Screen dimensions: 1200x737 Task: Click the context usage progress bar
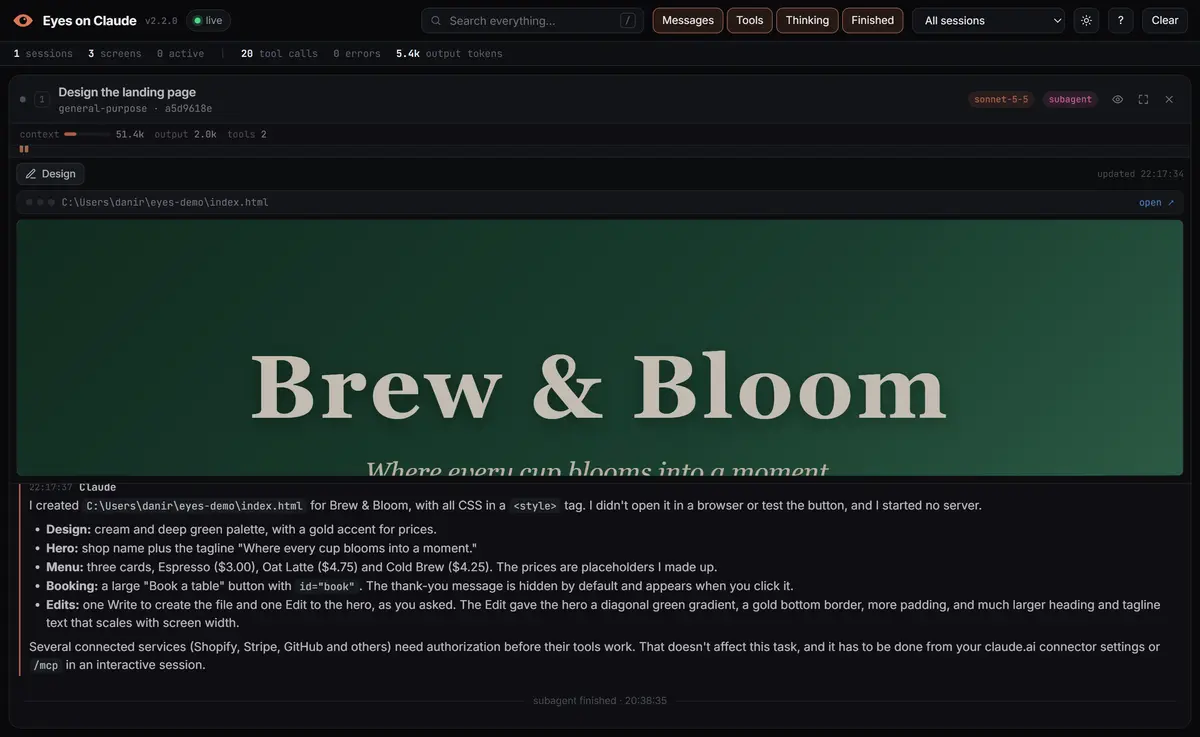coord(87,134)
